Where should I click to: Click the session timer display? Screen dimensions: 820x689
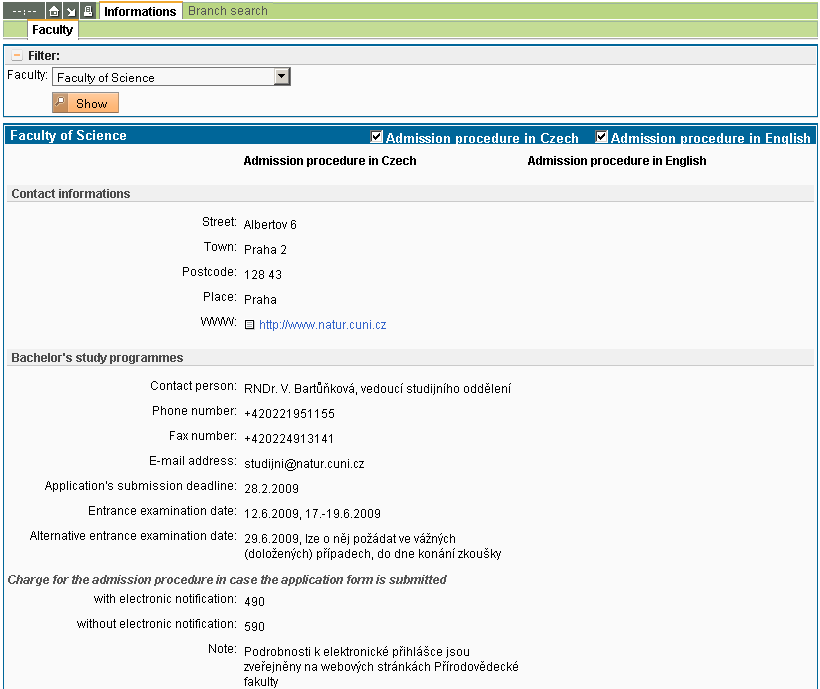click(x=24, y=11)
